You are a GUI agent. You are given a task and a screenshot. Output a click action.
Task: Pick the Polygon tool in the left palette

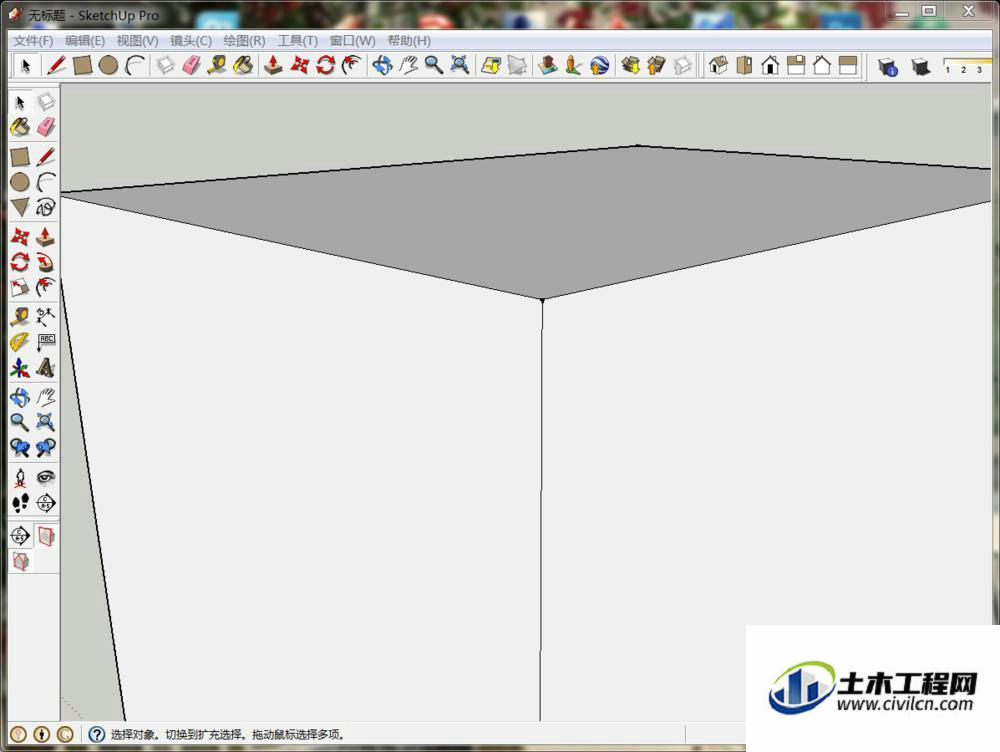point(20,207)
